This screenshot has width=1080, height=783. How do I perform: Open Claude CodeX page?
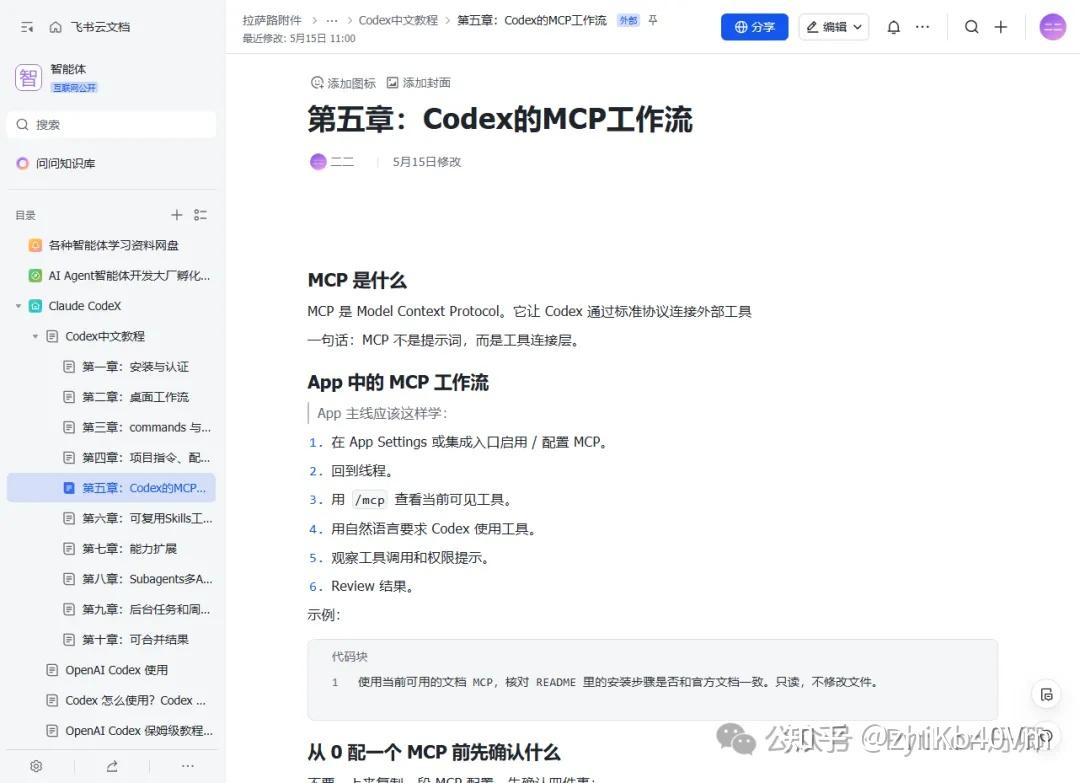85,306
